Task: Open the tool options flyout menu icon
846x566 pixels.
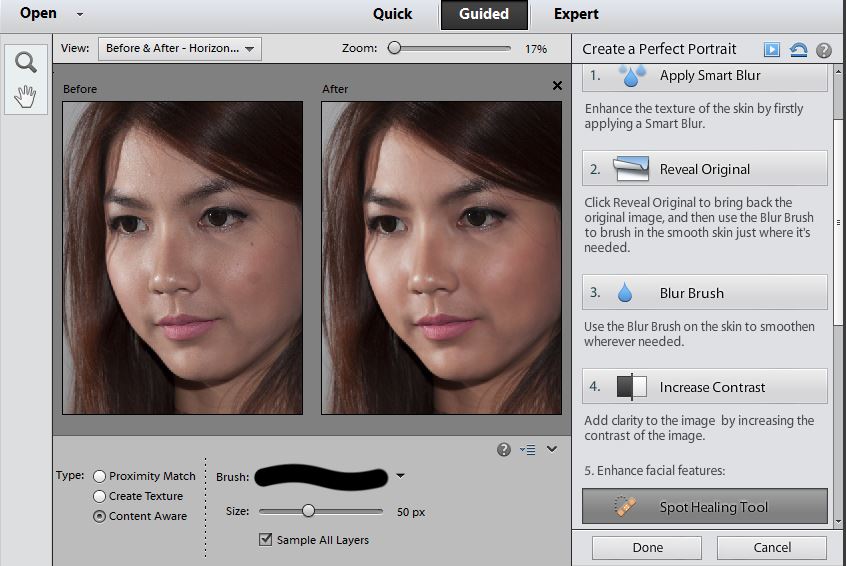Action: click(527, 449)
